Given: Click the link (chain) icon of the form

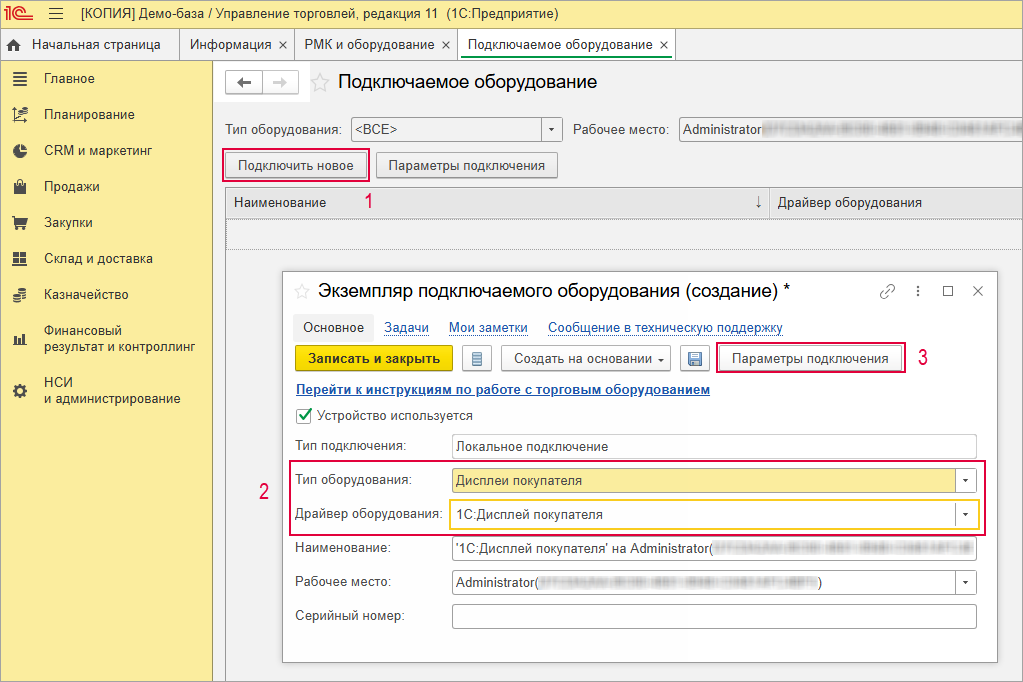Looking at the screenshot, I should [887, 290].
